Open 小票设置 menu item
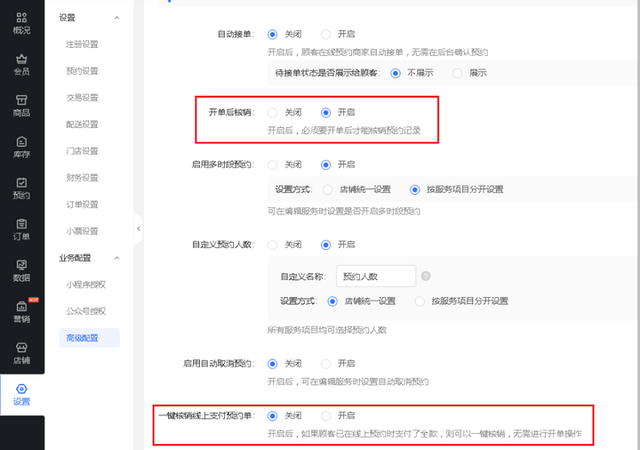Image resolution: width=640 pixels, height=450 pixels. 82,231
